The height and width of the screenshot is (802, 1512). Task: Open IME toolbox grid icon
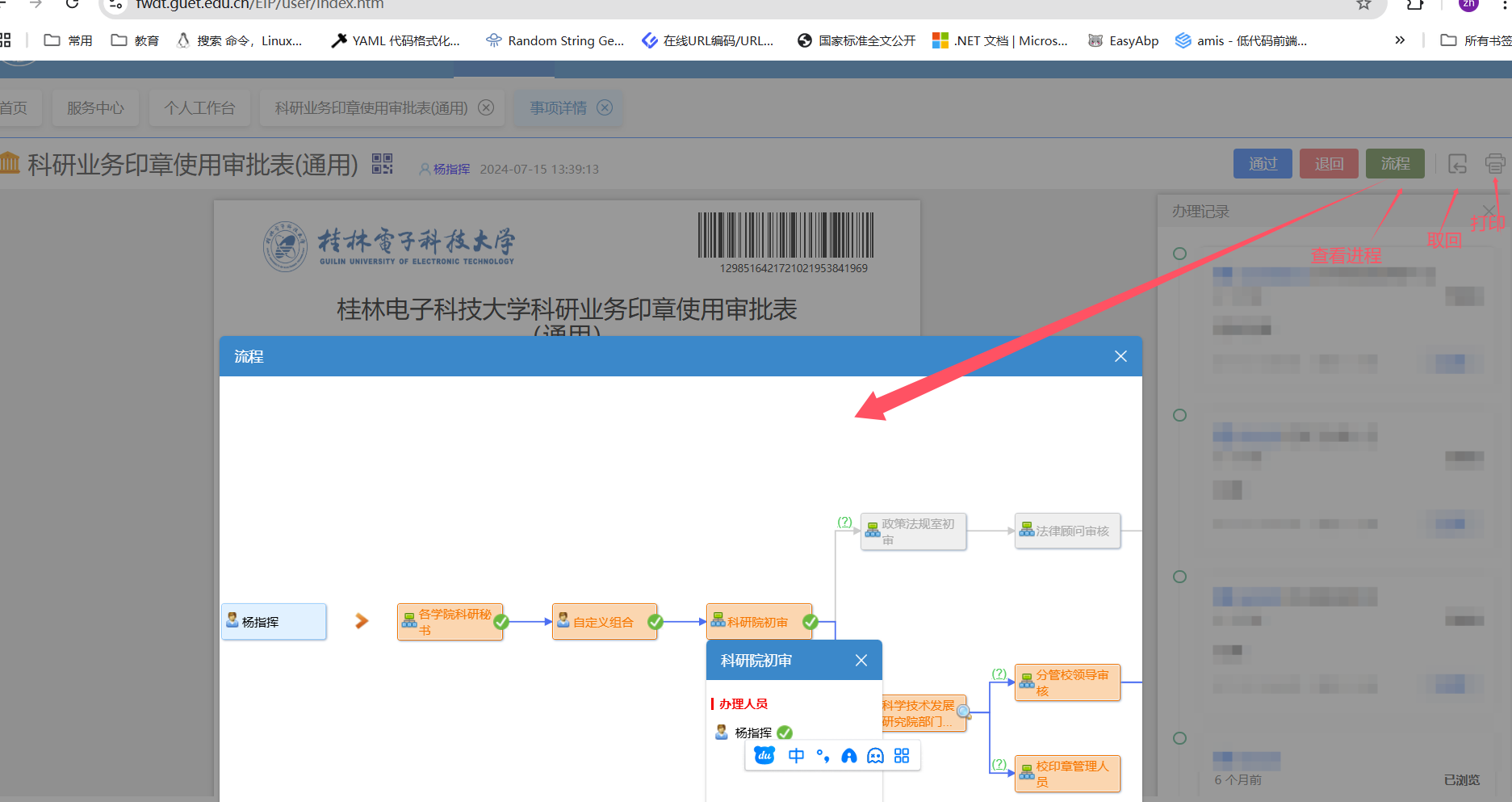point(902,756)
